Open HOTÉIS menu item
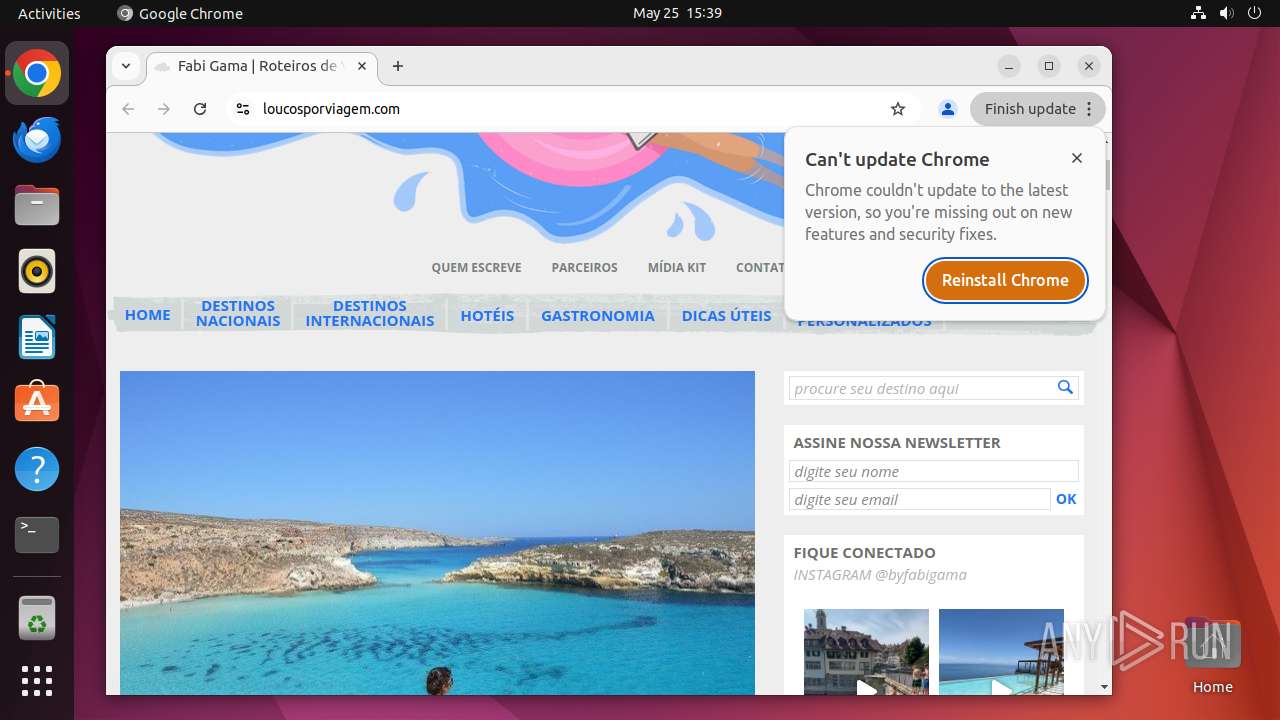Screen dimensions: 1280x720 click(x=487, y=315)
